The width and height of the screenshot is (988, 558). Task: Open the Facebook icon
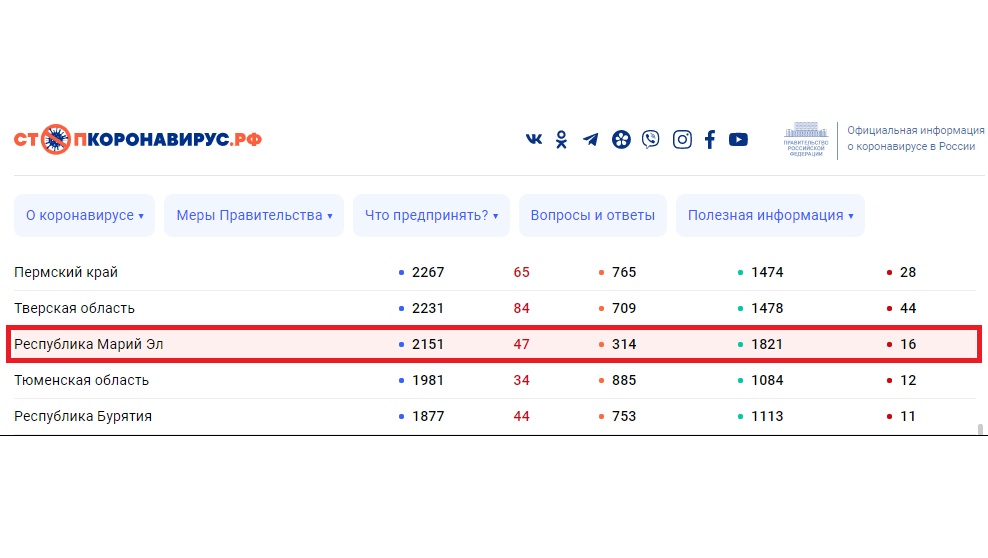(710, 139)
